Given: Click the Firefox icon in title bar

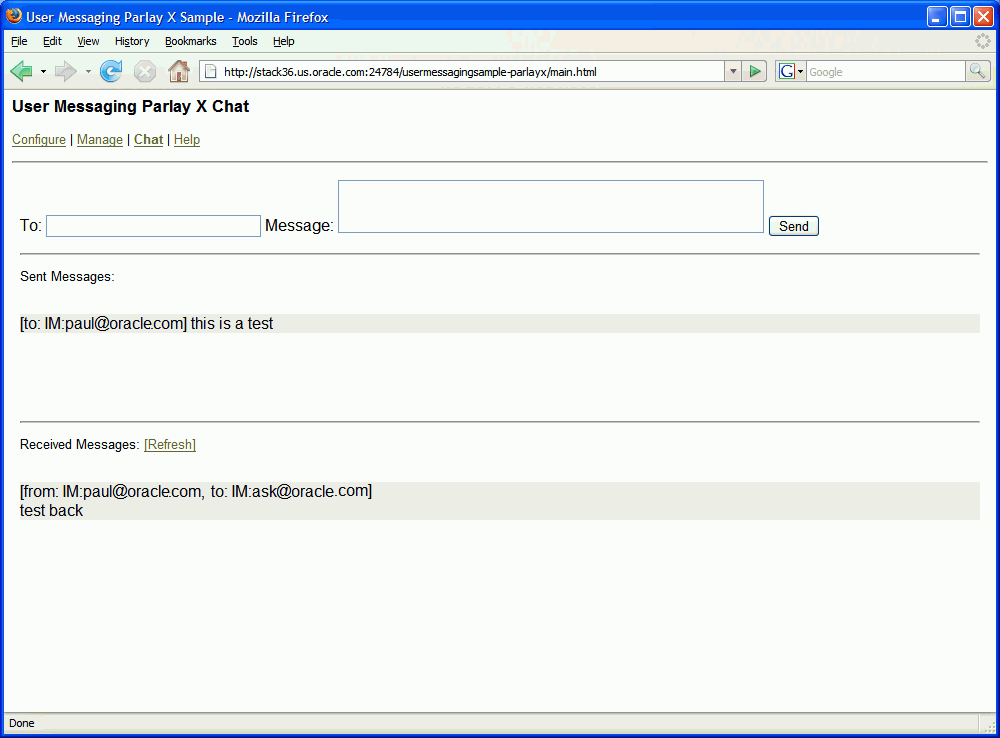Looking at the screenshot, I should click(13, 15).
